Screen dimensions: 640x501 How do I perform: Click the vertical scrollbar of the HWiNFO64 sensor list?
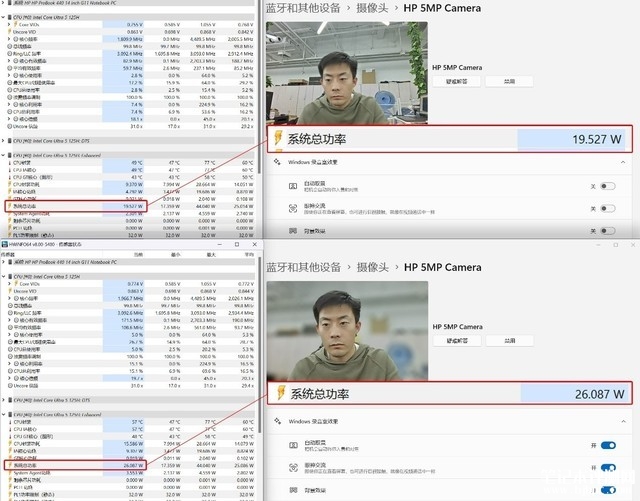tap(259, 345)
